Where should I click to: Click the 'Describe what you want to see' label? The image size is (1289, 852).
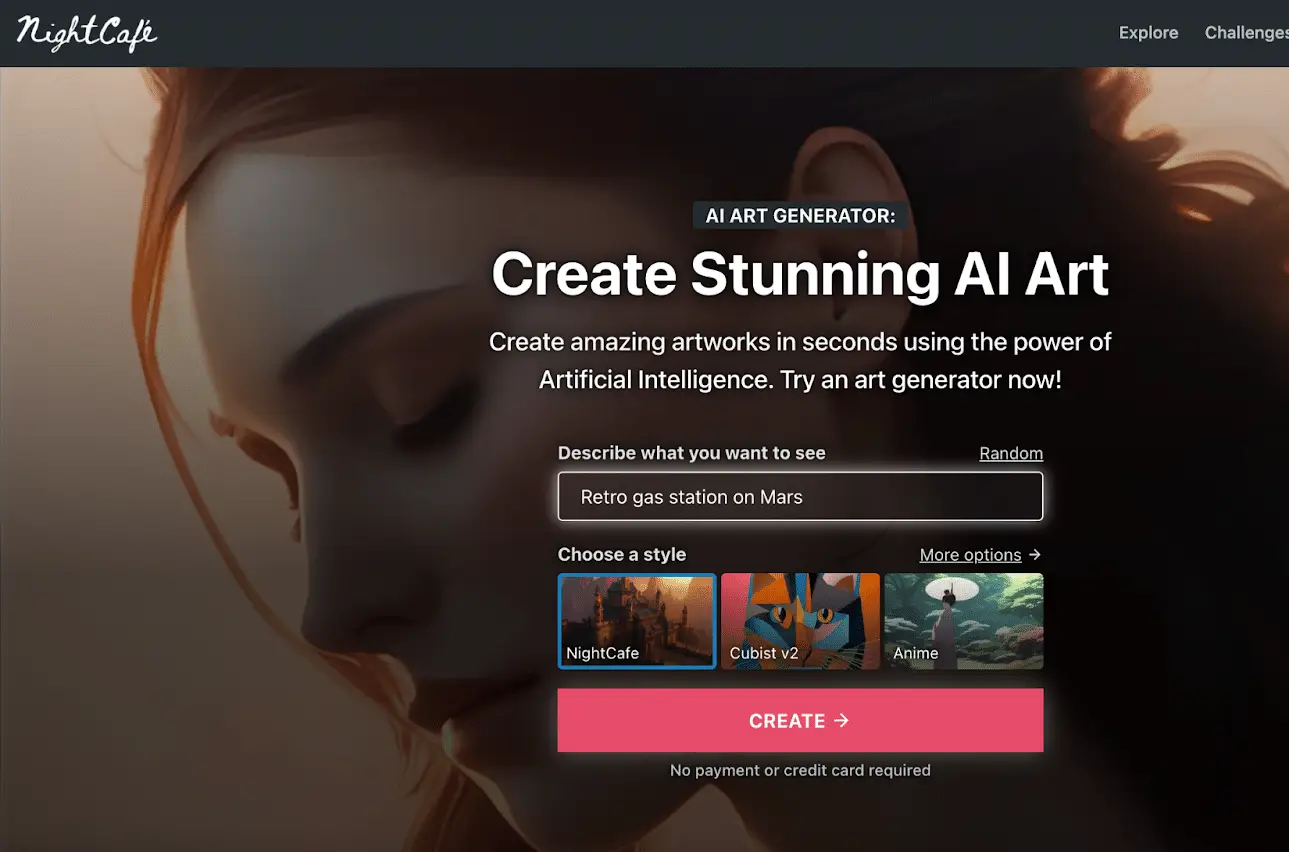[x=691, y=453]
